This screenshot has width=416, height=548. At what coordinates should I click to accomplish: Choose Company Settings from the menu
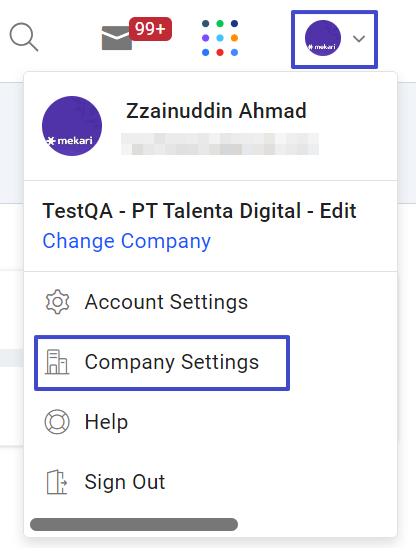(x=162, y=363)
